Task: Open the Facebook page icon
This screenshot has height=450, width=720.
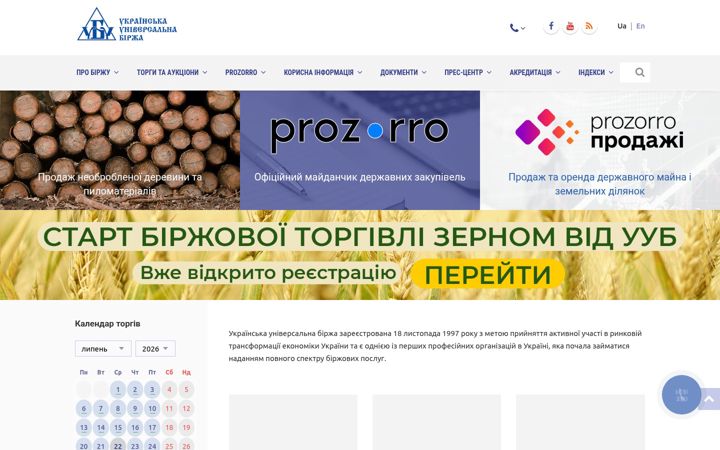Action: click(551, 26)
